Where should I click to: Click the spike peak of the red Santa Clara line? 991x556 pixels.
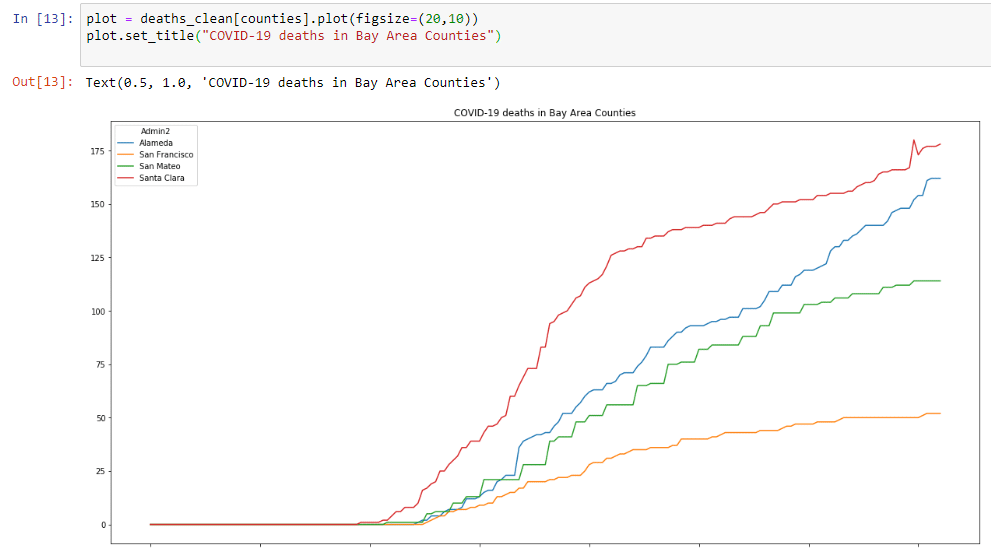coord(914,140)
